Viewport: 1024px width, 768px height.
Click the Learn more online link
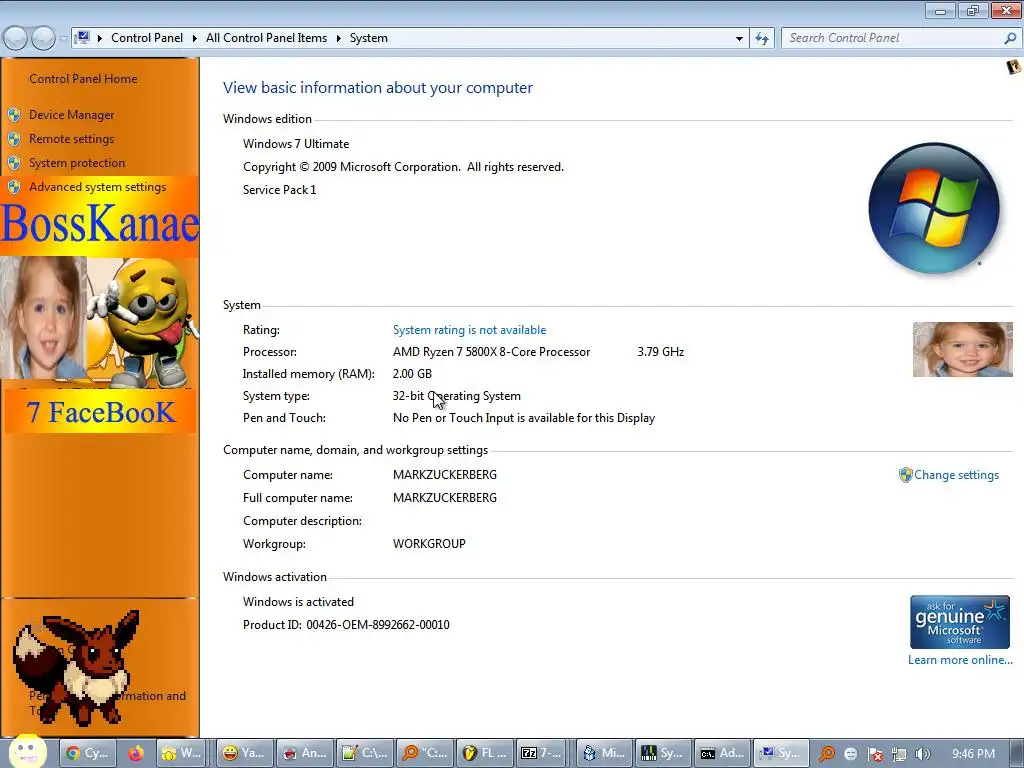point(960,660)
